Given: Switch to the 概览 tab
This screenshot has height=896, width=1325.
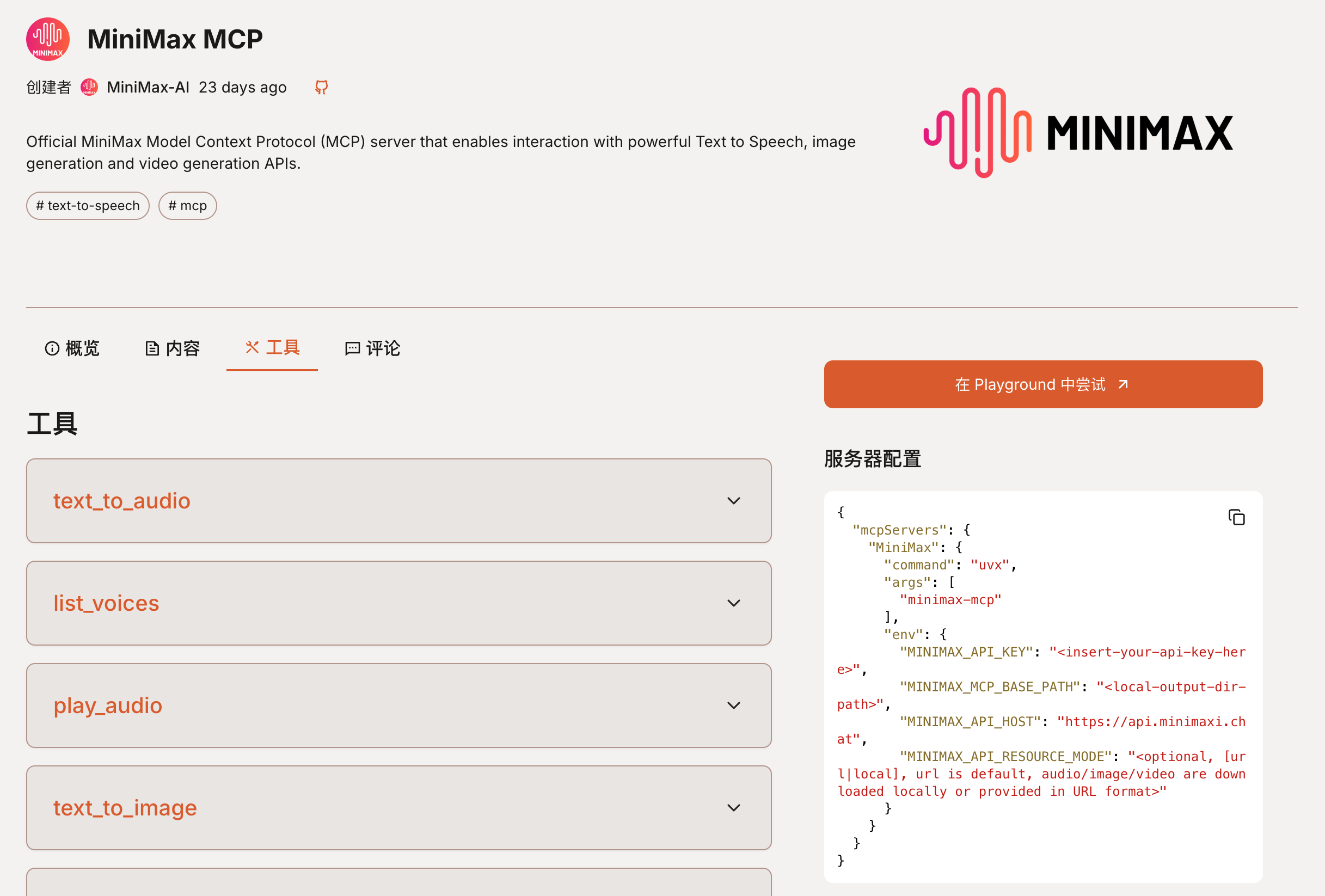Looking at the screenshot, I should 82,348.
